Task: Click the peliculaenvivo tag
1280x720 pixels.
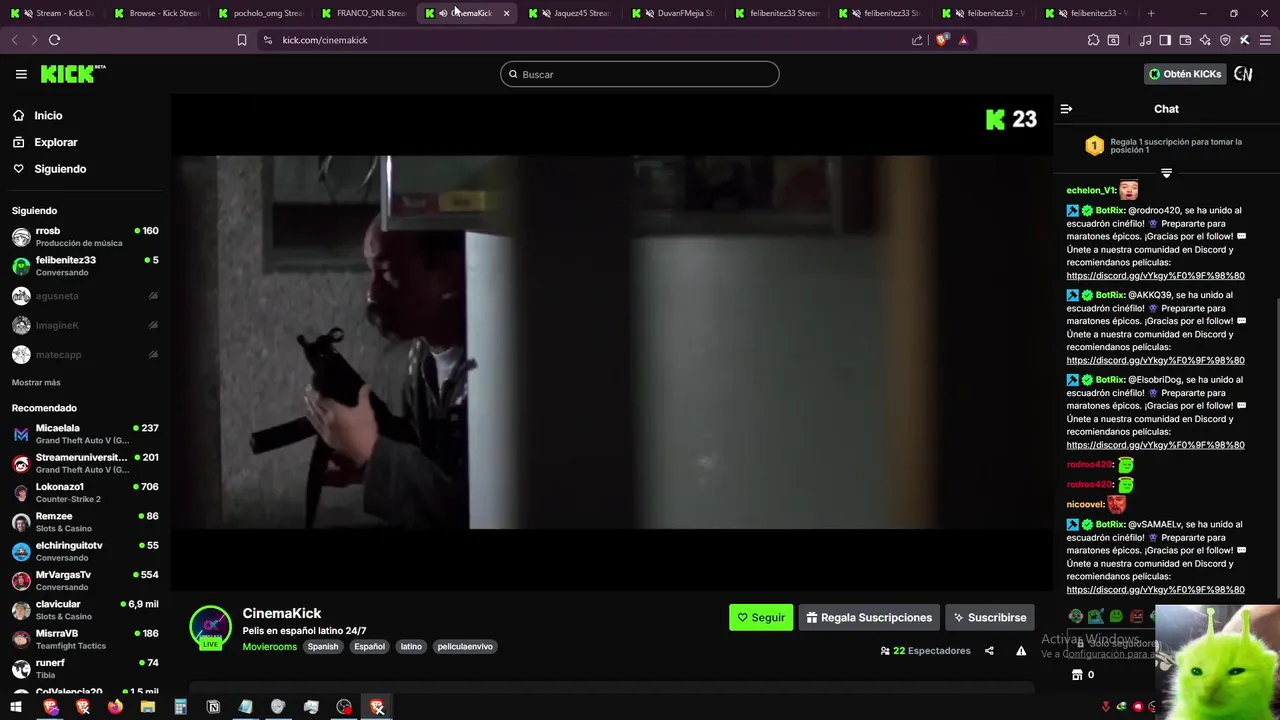Action: [465, 647]
